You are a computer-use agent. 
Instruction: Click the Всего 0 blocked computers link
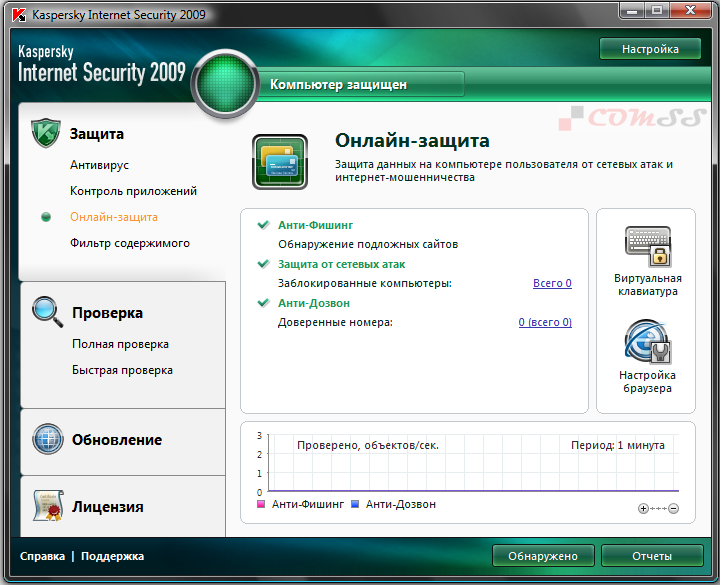coord(552,283)
